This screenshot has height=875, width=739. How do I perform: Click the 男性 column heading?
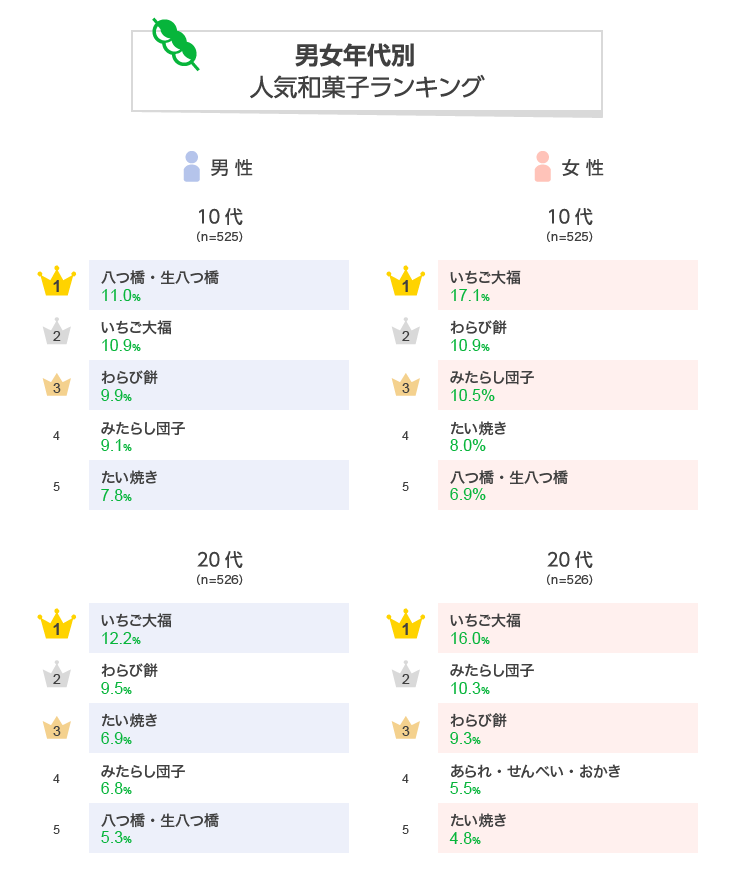[232, 168]
